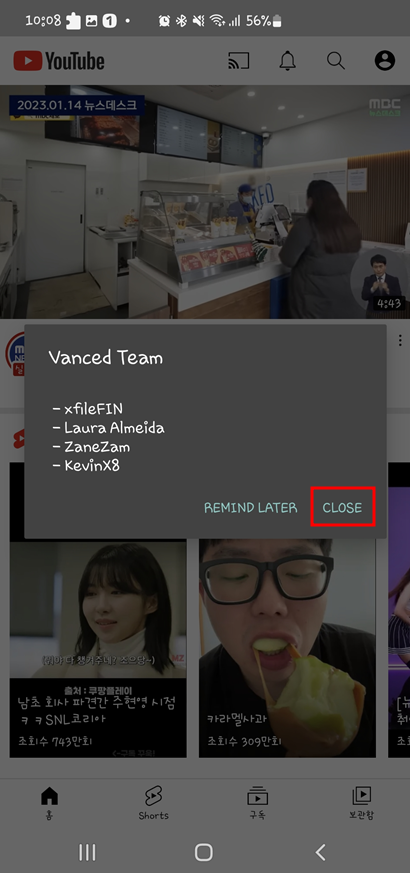Open the SNL코리아 주현영 Short

(98, 610)
